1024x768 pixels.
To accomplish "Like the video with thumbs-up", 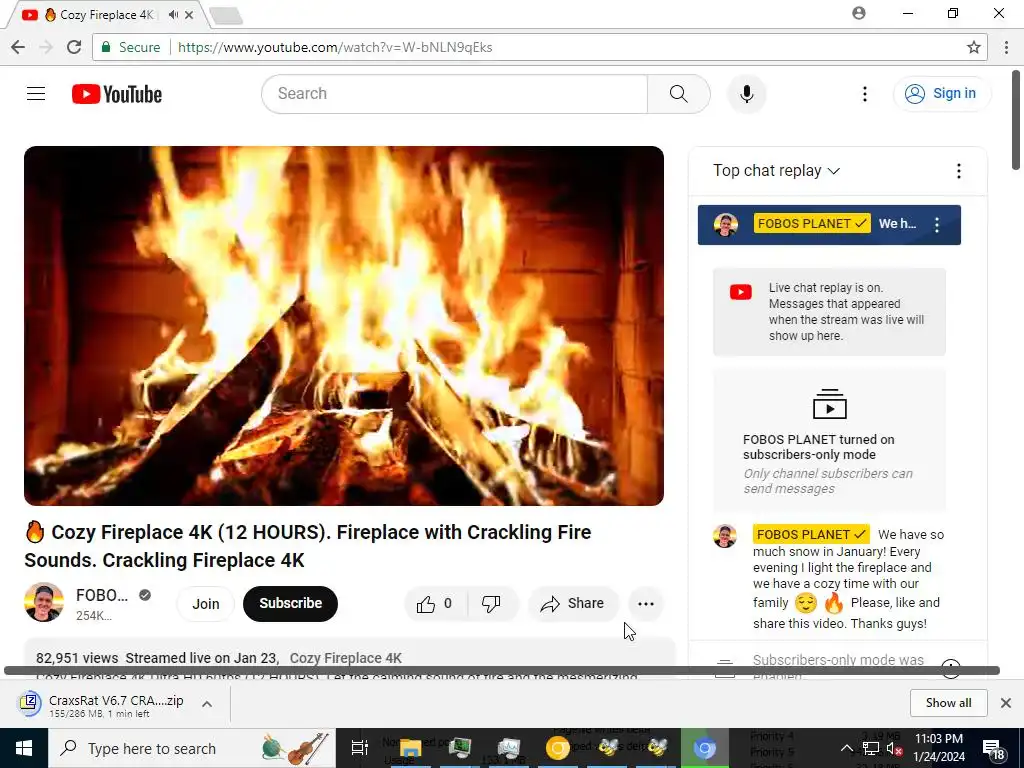I will point(436,603).
